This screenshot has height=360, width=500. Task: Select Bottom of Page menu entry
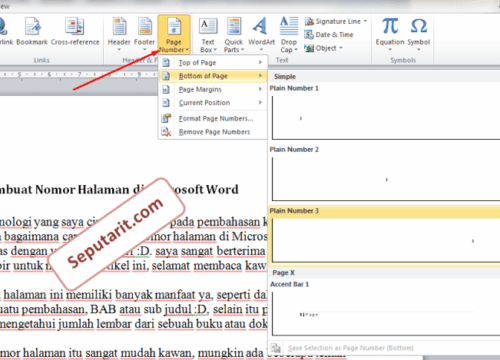(213, 76)
